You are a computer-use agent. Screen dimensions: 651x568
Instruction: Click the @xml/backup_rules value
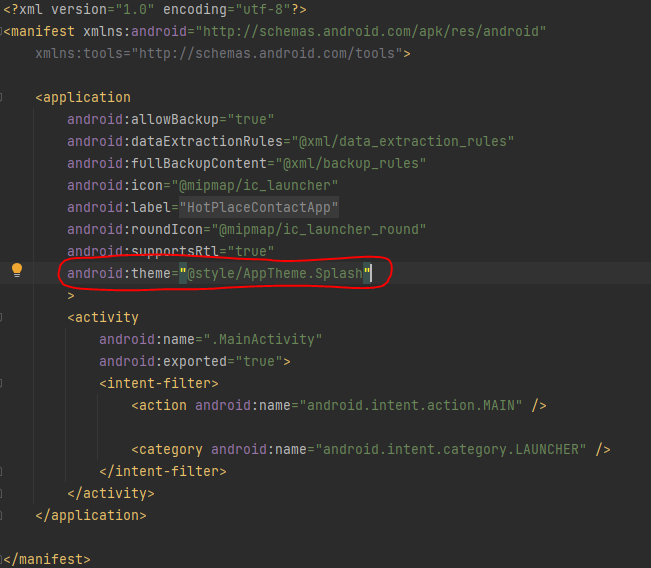click(x=351, y=164)
